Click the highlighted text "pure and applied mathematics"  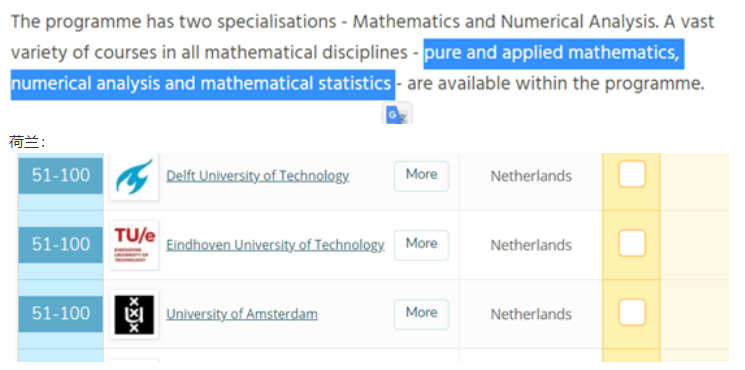(x=551, y=53)
